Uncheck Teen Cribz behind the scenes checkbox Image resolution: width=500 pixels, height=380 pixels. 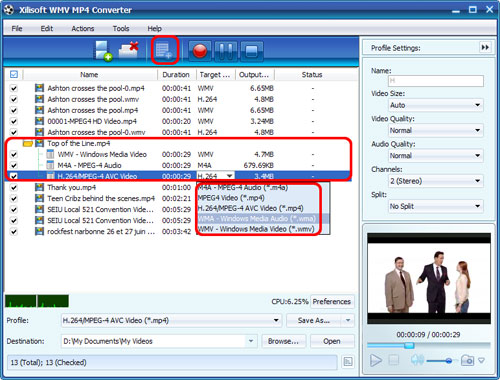[x=14, y=198]
